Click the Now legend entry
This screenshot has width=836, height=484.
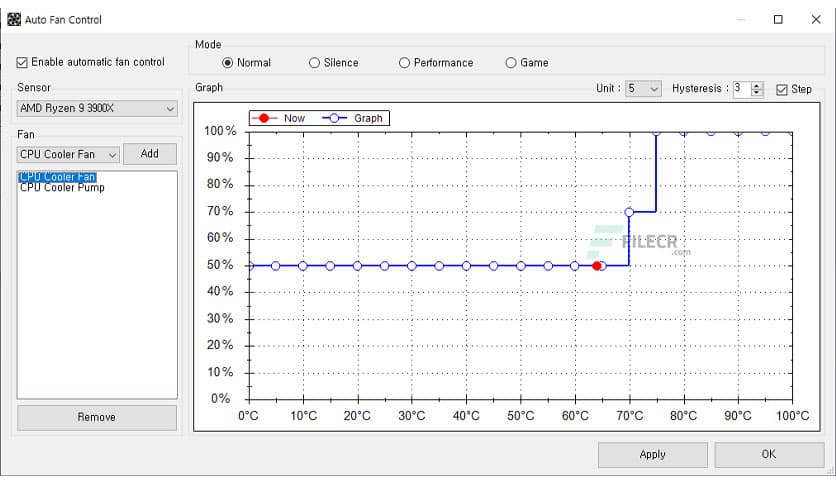click(x=278, y=118)
